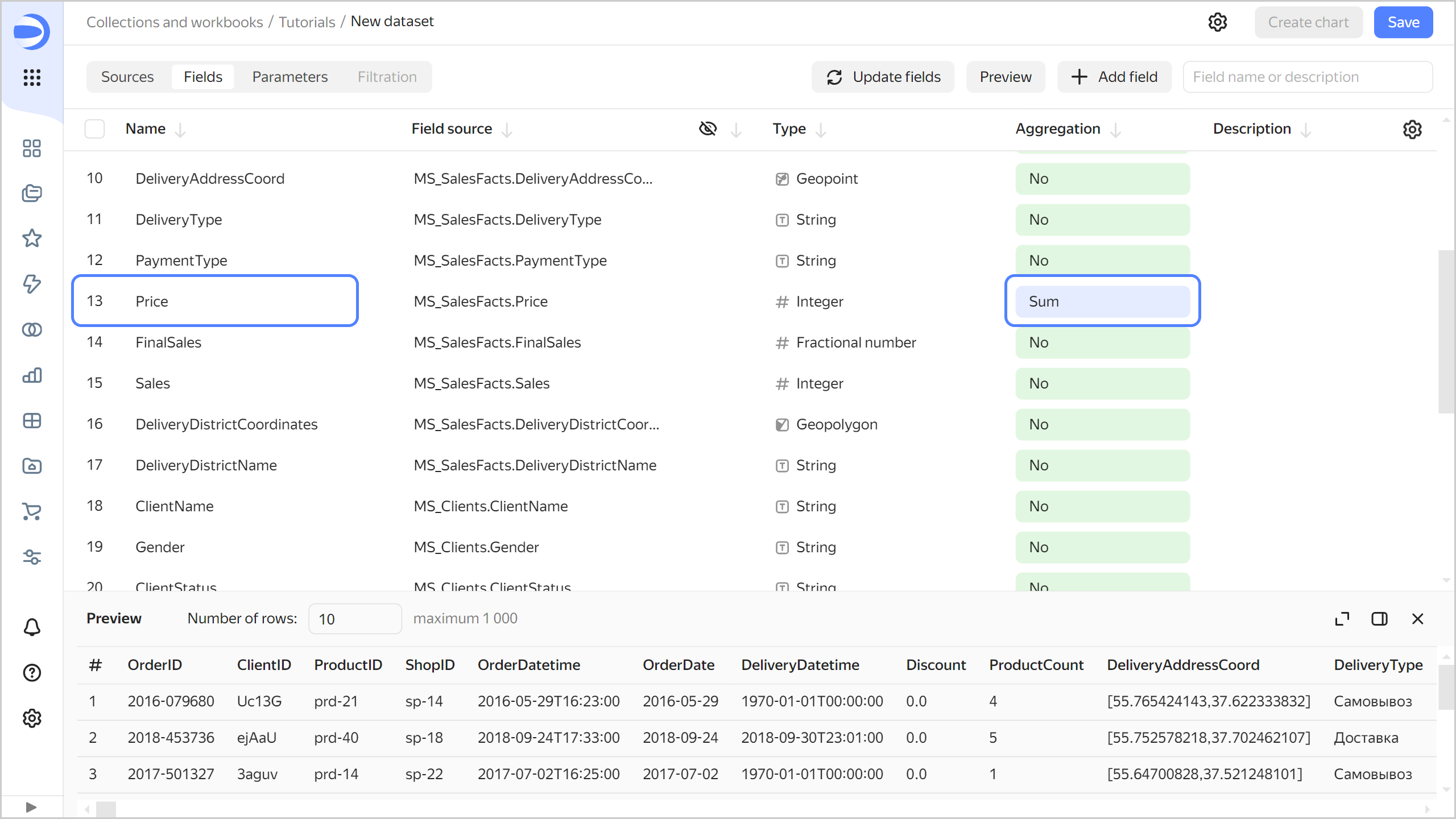Click the Update fields button

[x=883, y=77]
